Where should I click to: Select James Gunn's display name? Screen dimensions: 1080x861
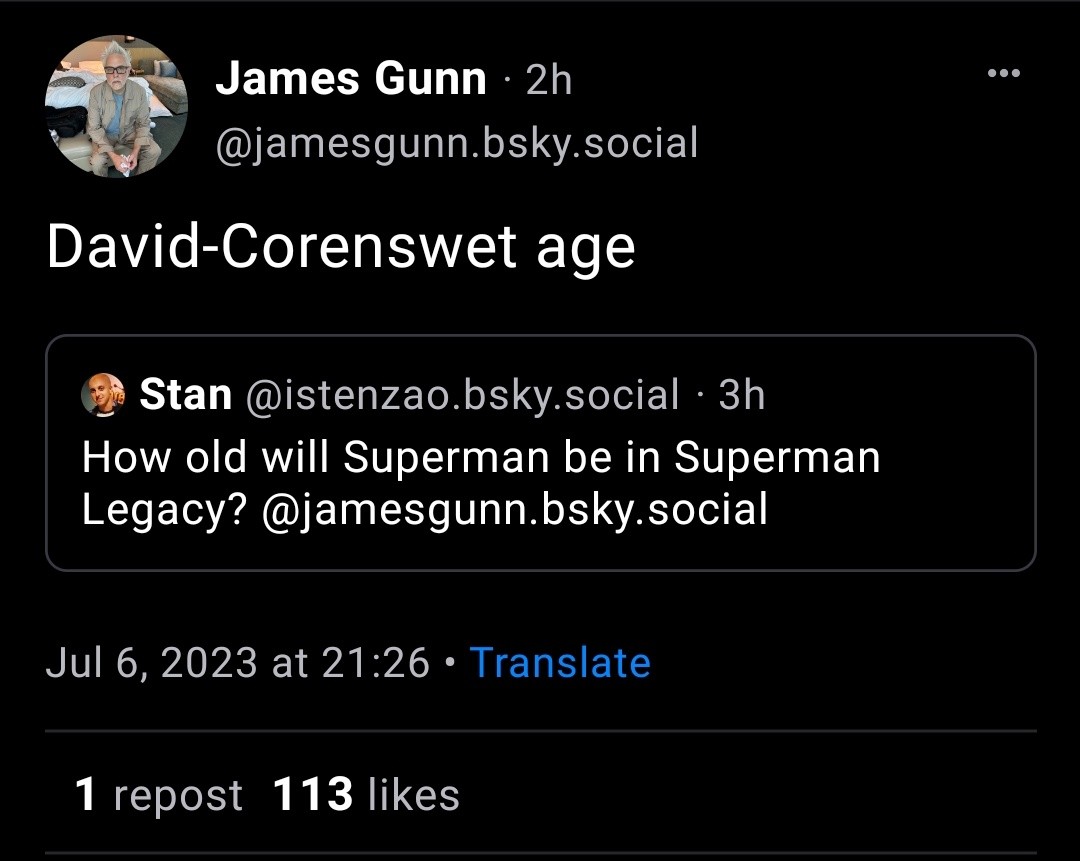pyautogui.click(x=350, y=79)
